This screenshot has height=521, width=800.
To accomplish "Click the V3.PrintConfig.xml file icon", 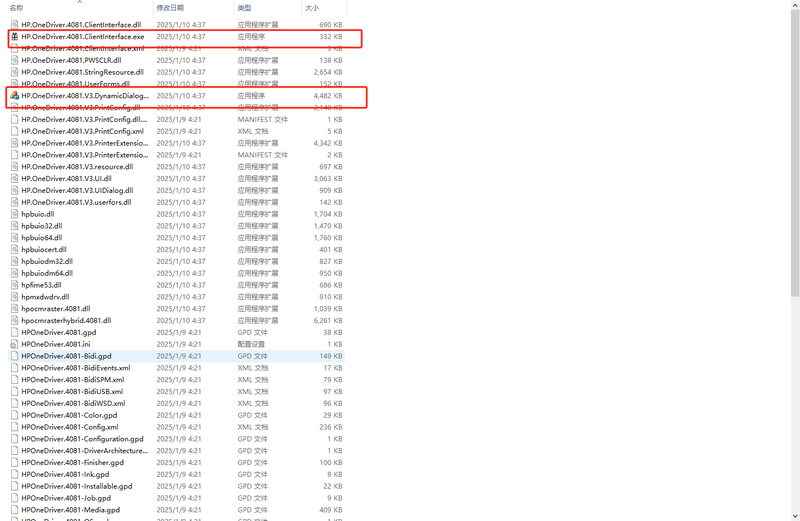I will [x=14, y=131].
